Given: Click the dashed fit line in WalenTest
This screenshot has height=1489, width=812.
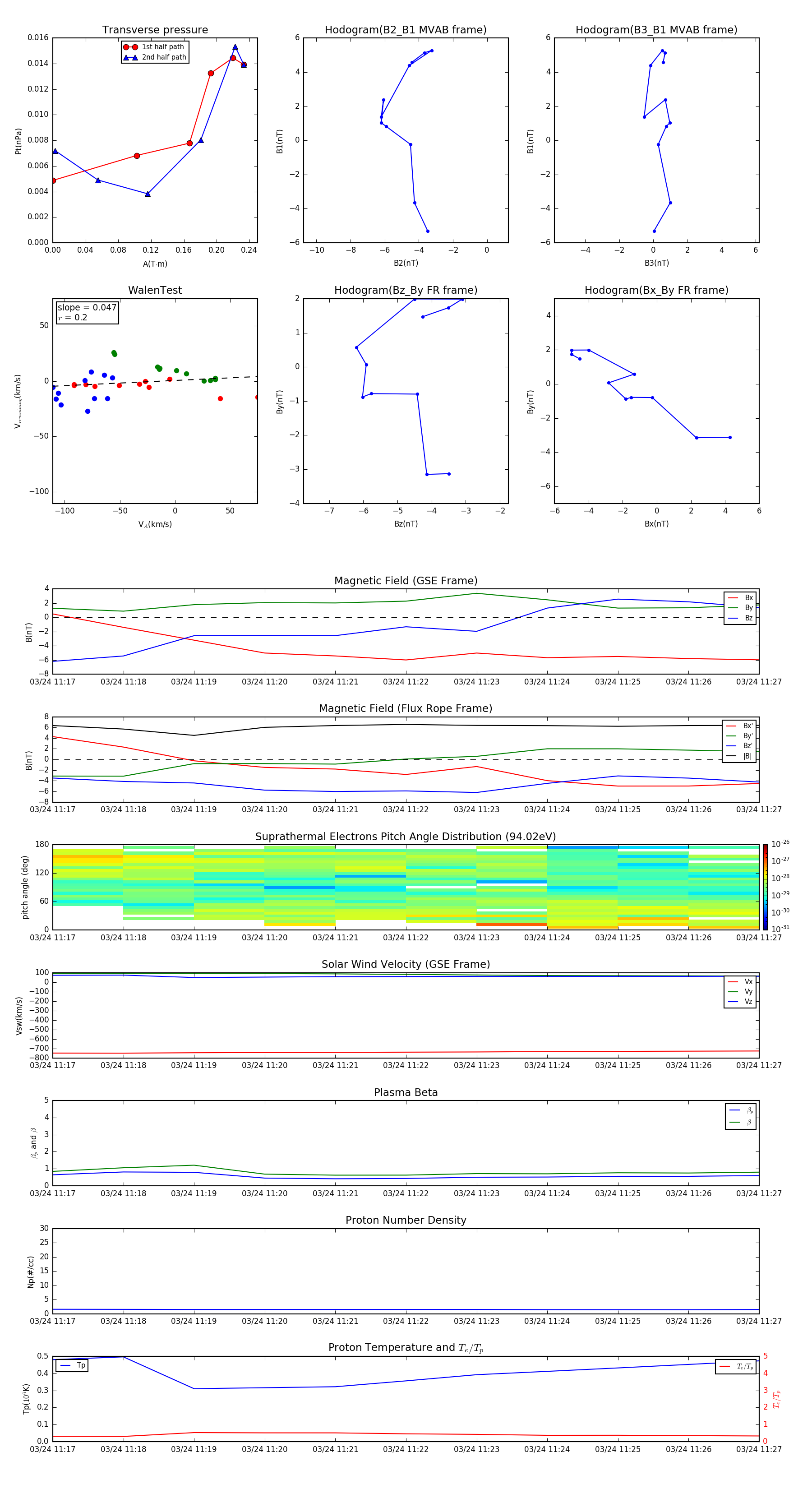Looking at the screenshot, I should pyautogui.click(x=155, y=381).
